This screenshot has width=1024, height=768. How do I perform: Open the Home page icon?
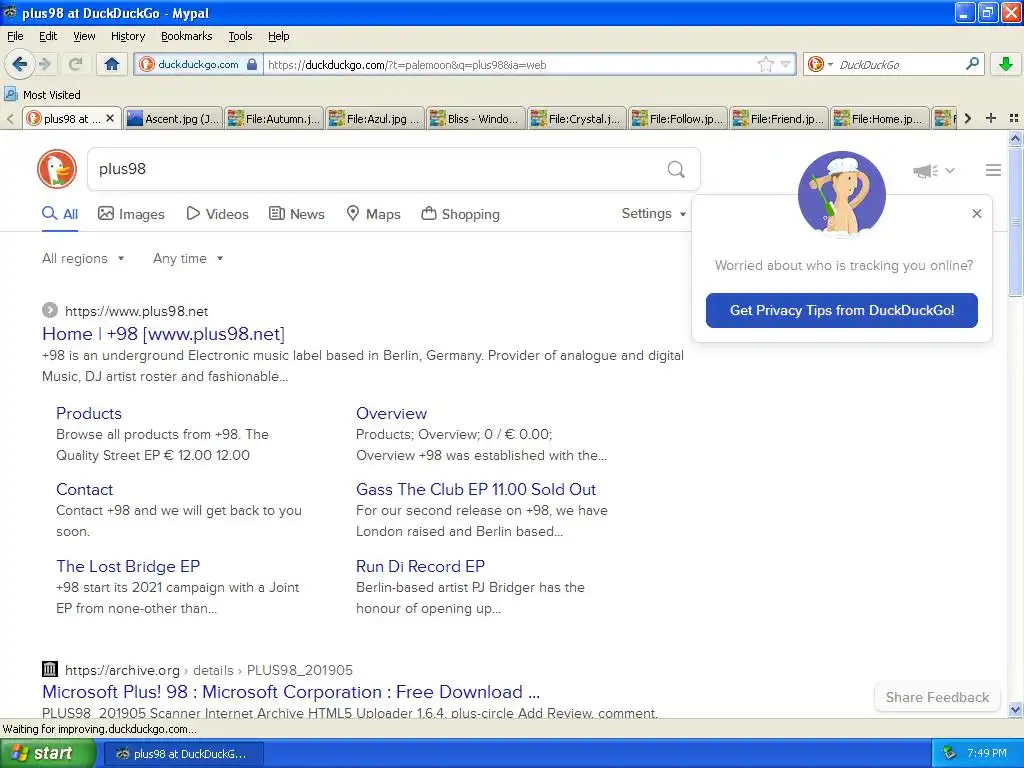[x=112, y=64]
